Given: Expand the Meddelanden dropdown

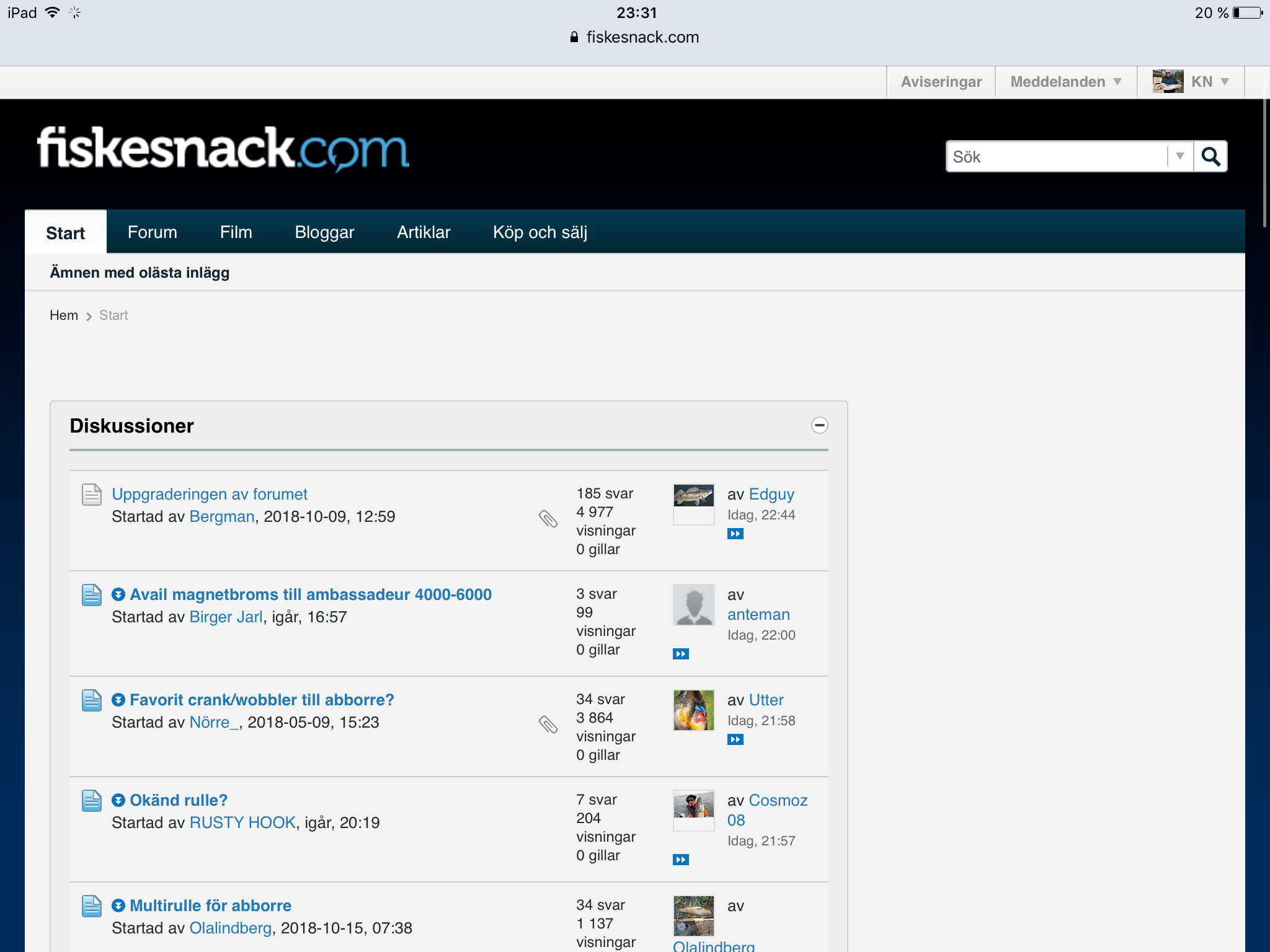Looking at the screenshot, I should [x=1066, y=82].
